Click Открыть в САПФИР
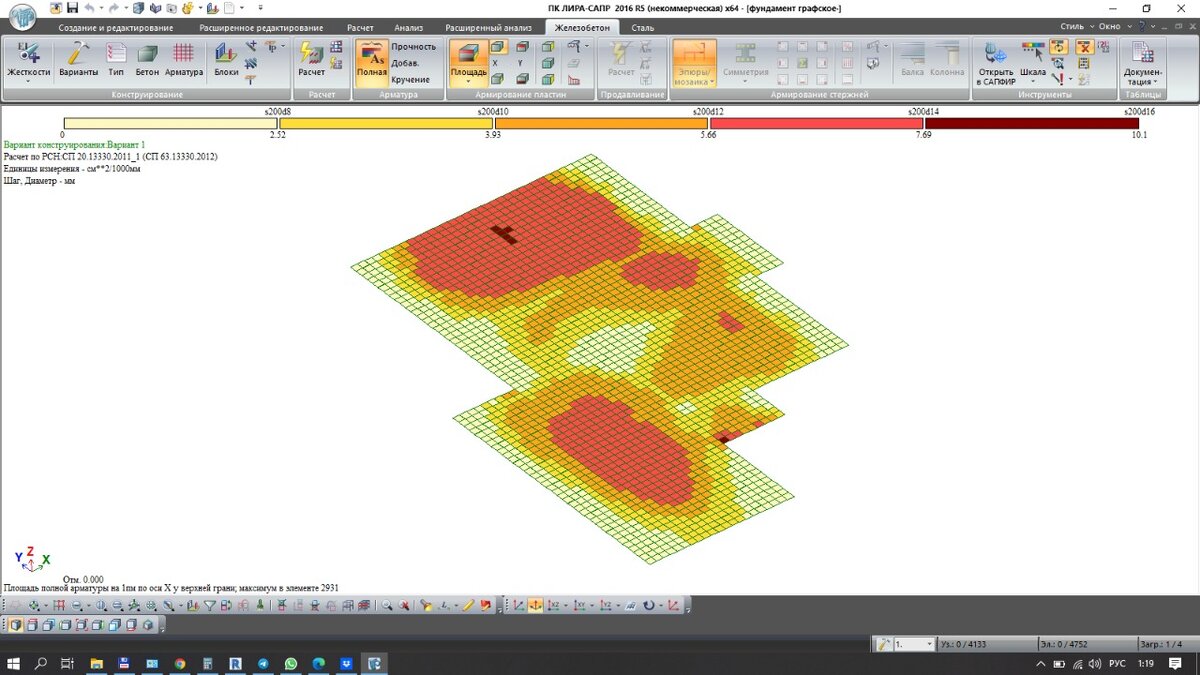The height and width of the screenshot is (675, 1200). pyautogui.click(x=996, y=62)
